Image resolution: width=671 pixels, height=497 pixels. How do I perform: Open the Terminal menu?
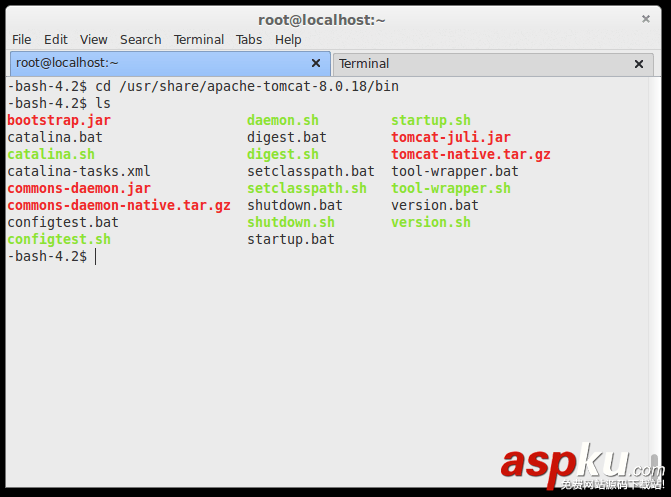tap(199, 40)
